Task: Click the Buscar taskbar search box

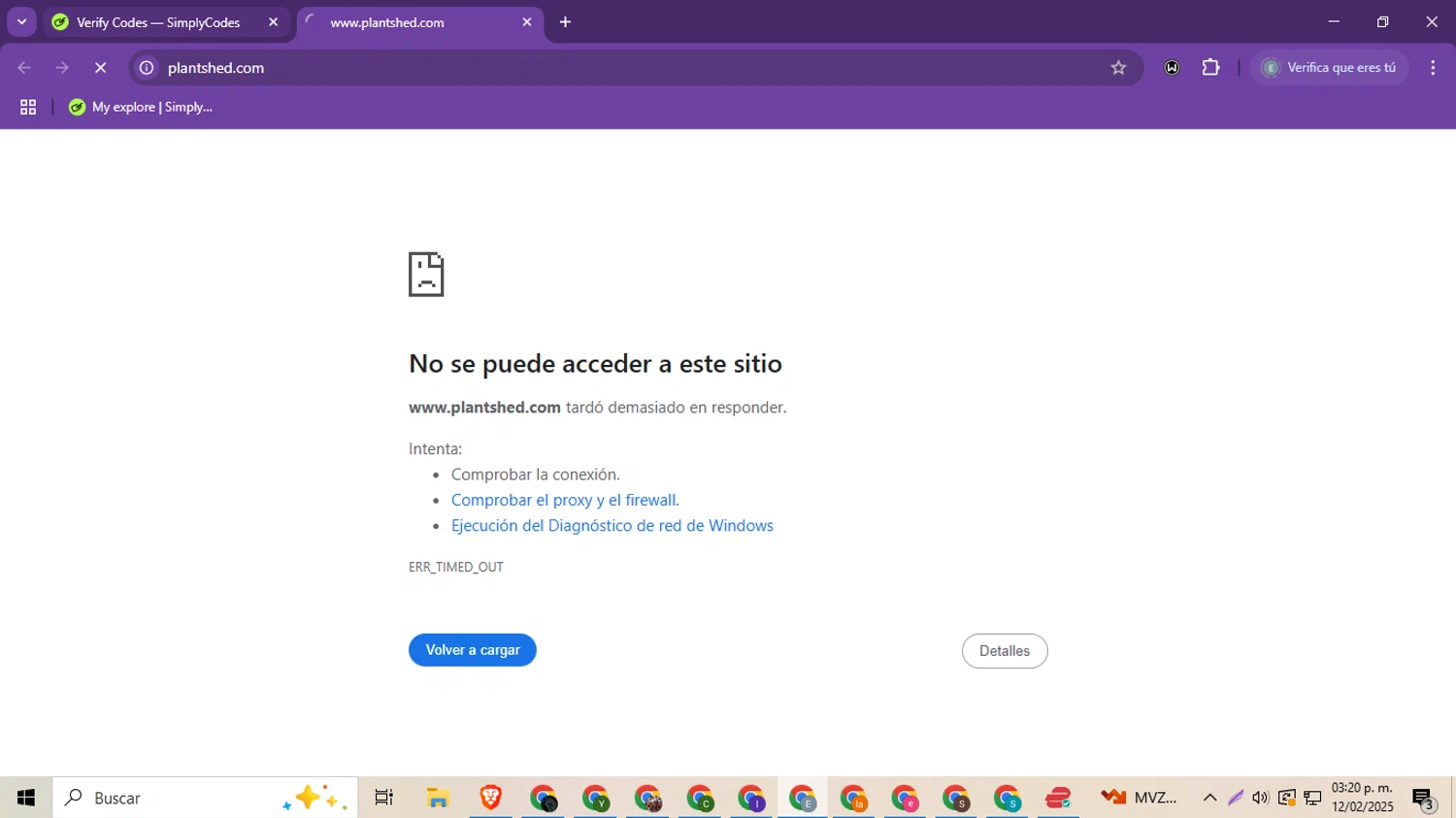Action: [205, 798]
